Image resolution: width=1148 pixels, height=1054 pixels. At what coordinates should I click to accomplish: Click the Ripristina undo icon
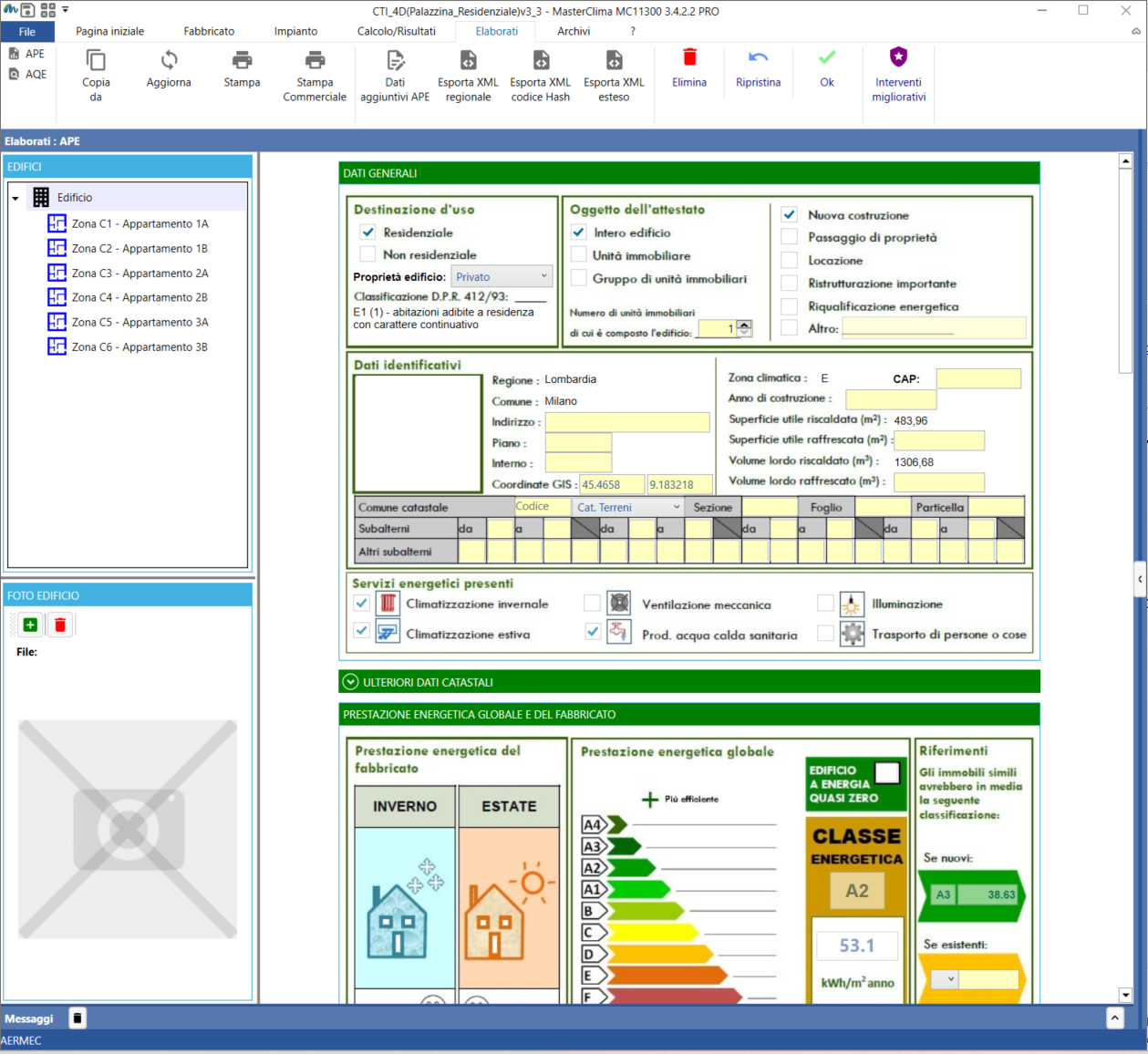(758, 57)
